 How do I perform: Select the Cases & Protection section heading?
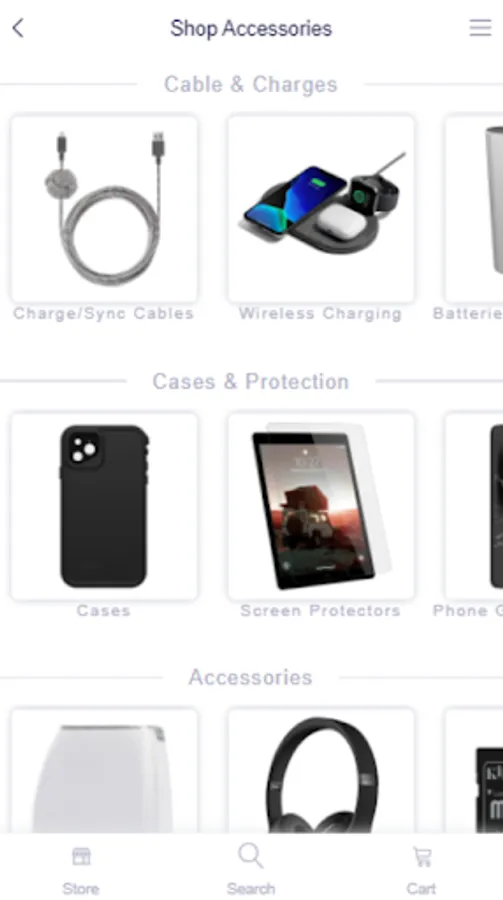pos(251,382)
